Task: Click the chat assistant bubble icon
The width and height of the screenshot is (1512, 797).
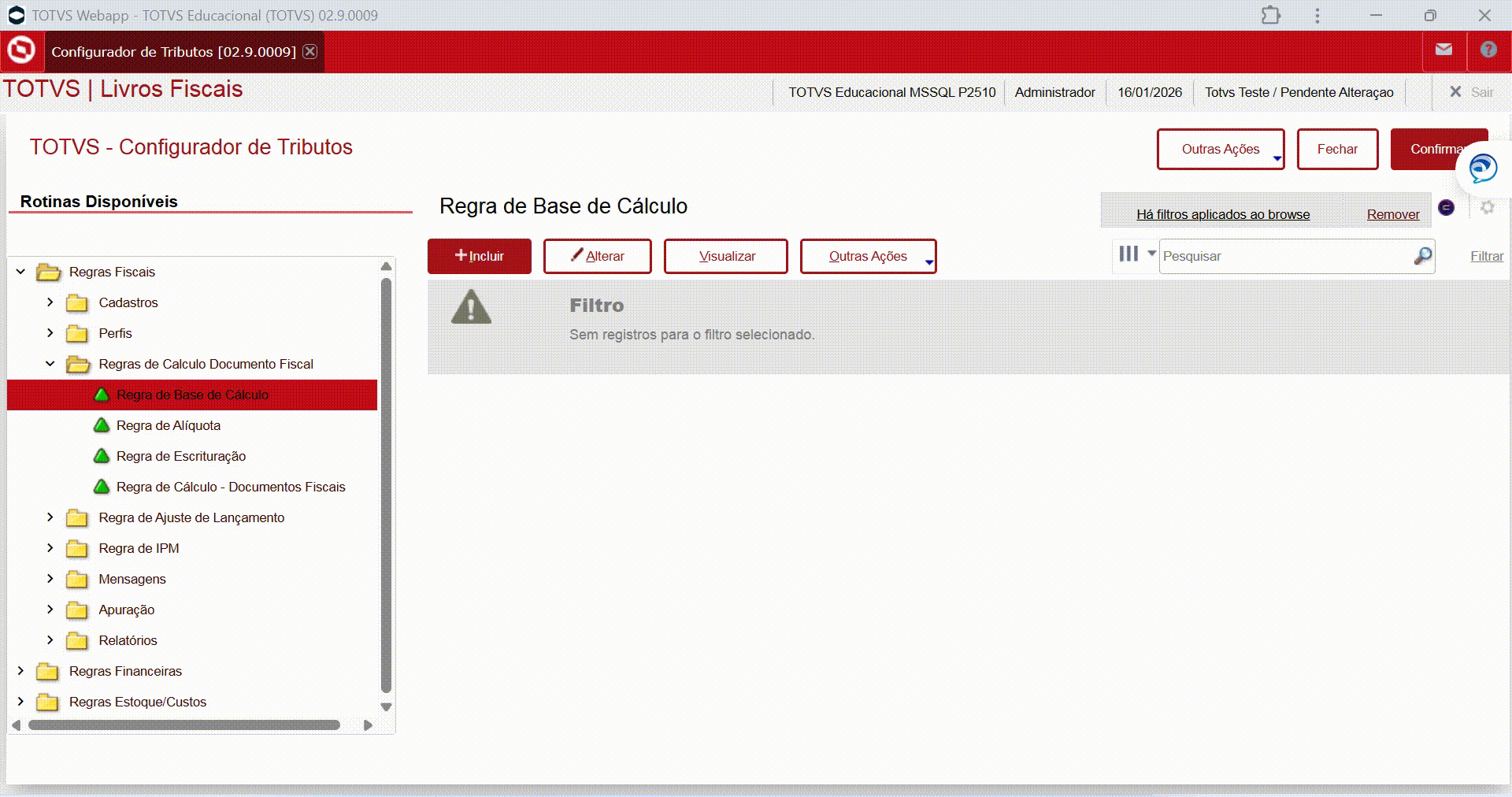Action: 1483,168
